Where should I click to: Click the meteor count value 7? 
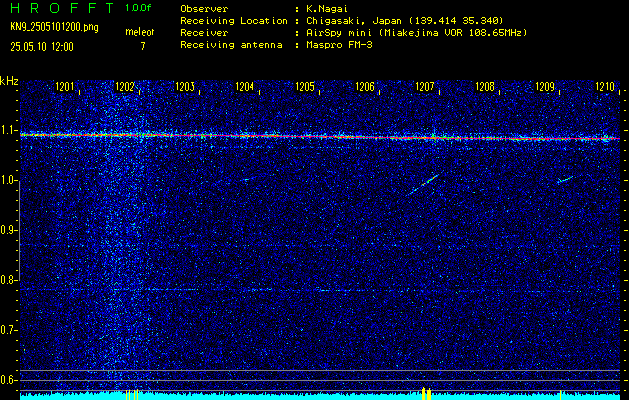tap(143, 46)
